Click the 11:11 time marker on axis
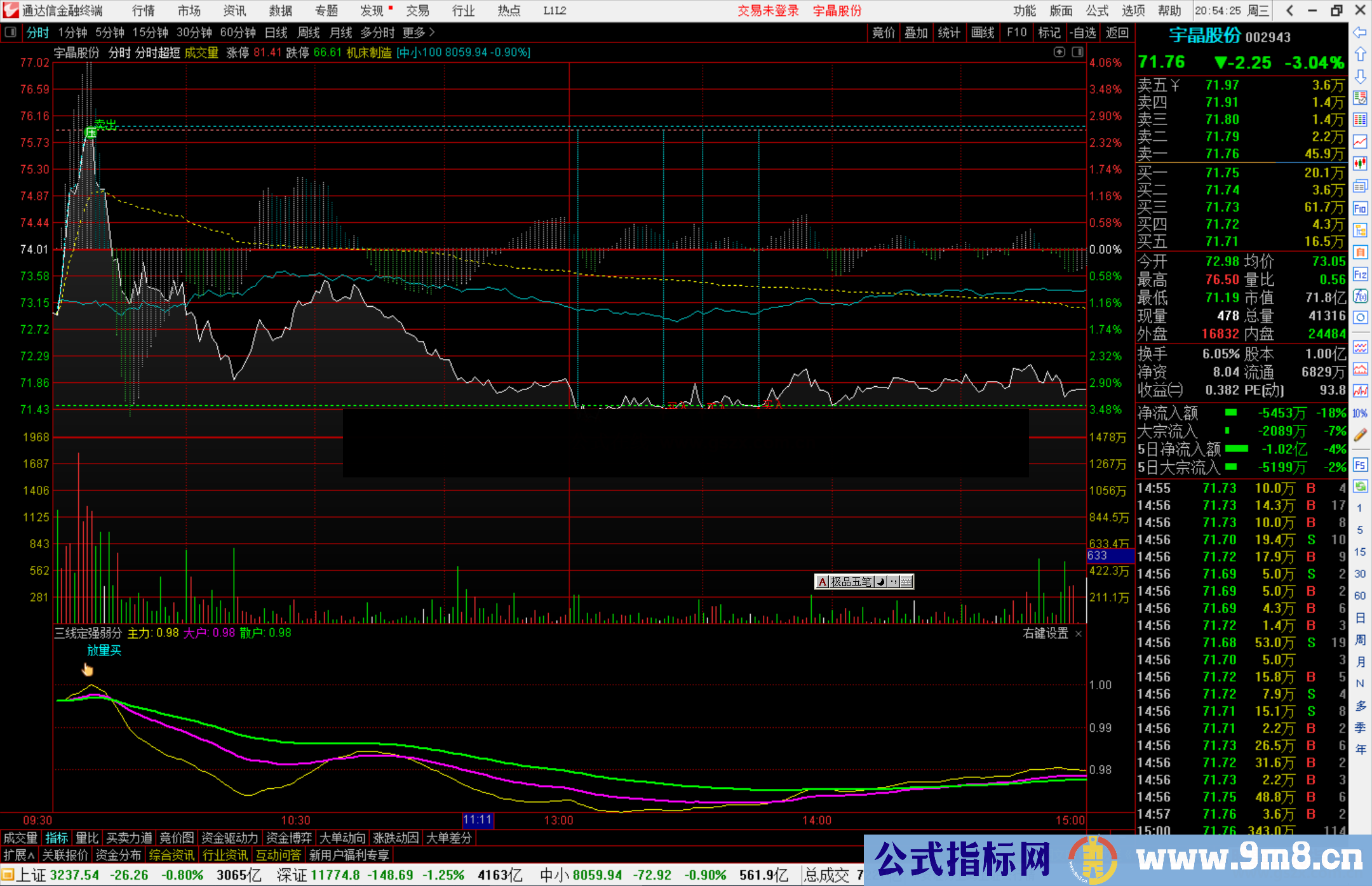The width and height of the screenshot is (1372, 886). [x=478, y=820]
